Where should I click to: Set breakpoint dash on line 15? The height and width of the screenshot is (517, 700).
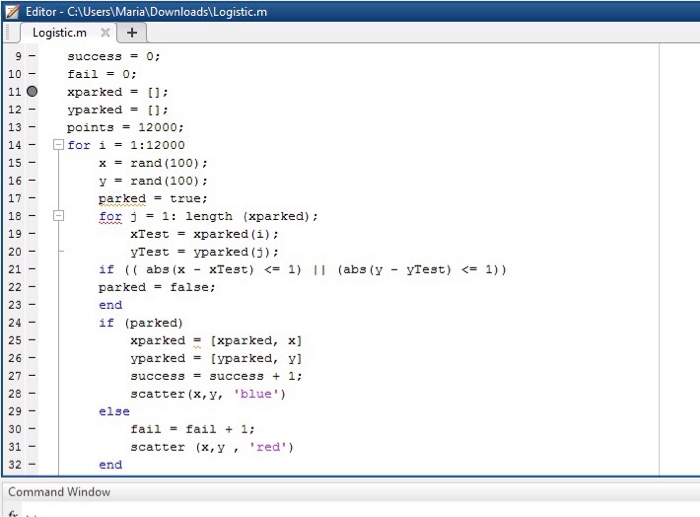click(x=32, y=163)
